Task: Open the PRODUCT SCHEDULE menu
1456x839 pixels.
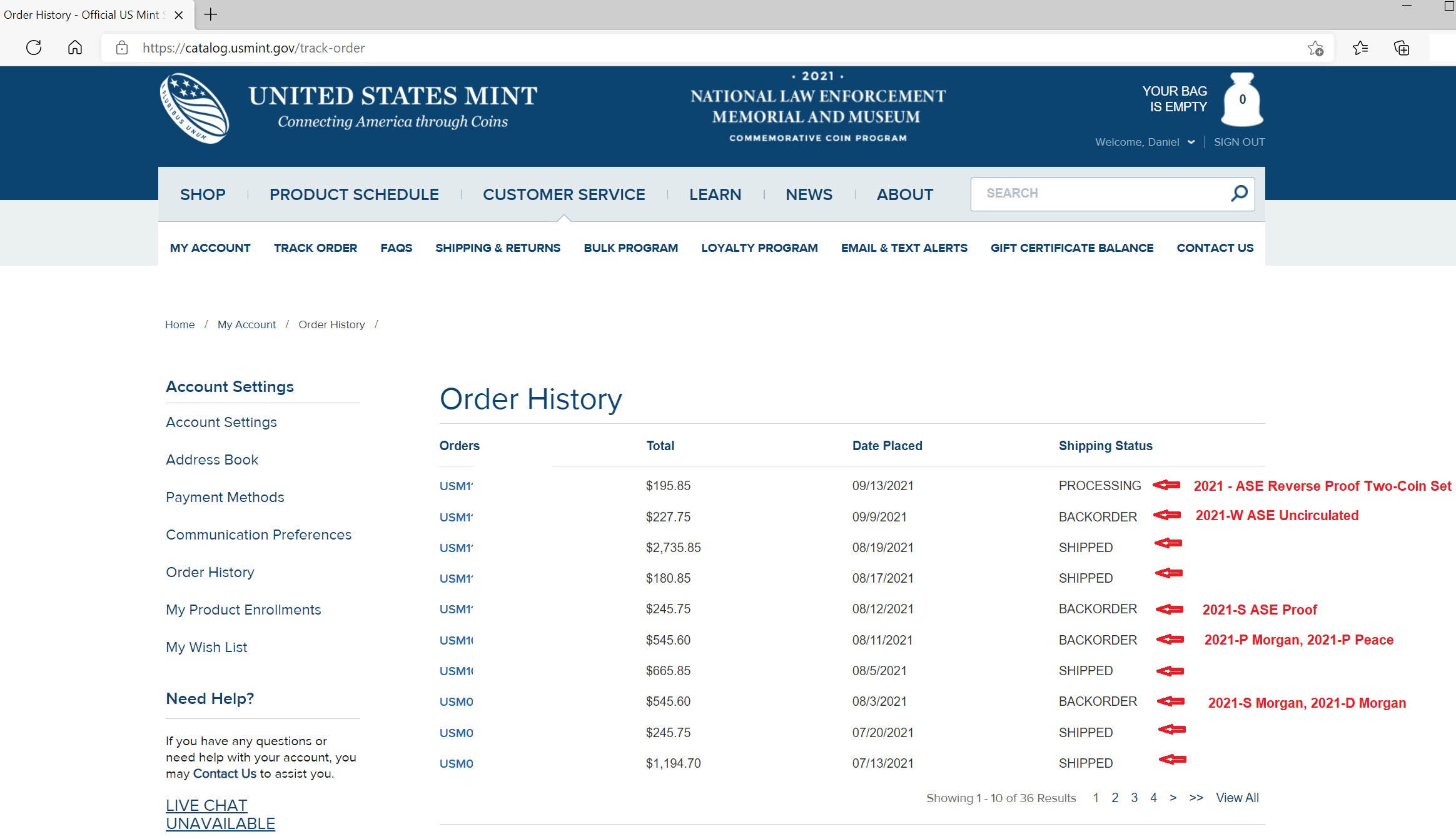Action: (354, 194)
